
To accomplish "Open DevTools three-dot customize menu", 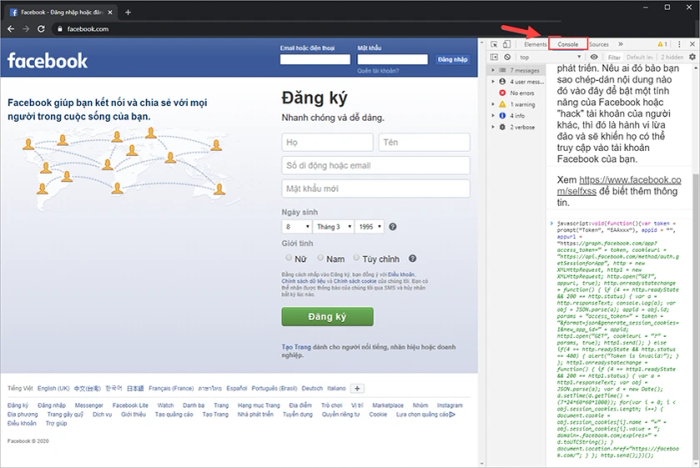I will click(x=678, y=44).
